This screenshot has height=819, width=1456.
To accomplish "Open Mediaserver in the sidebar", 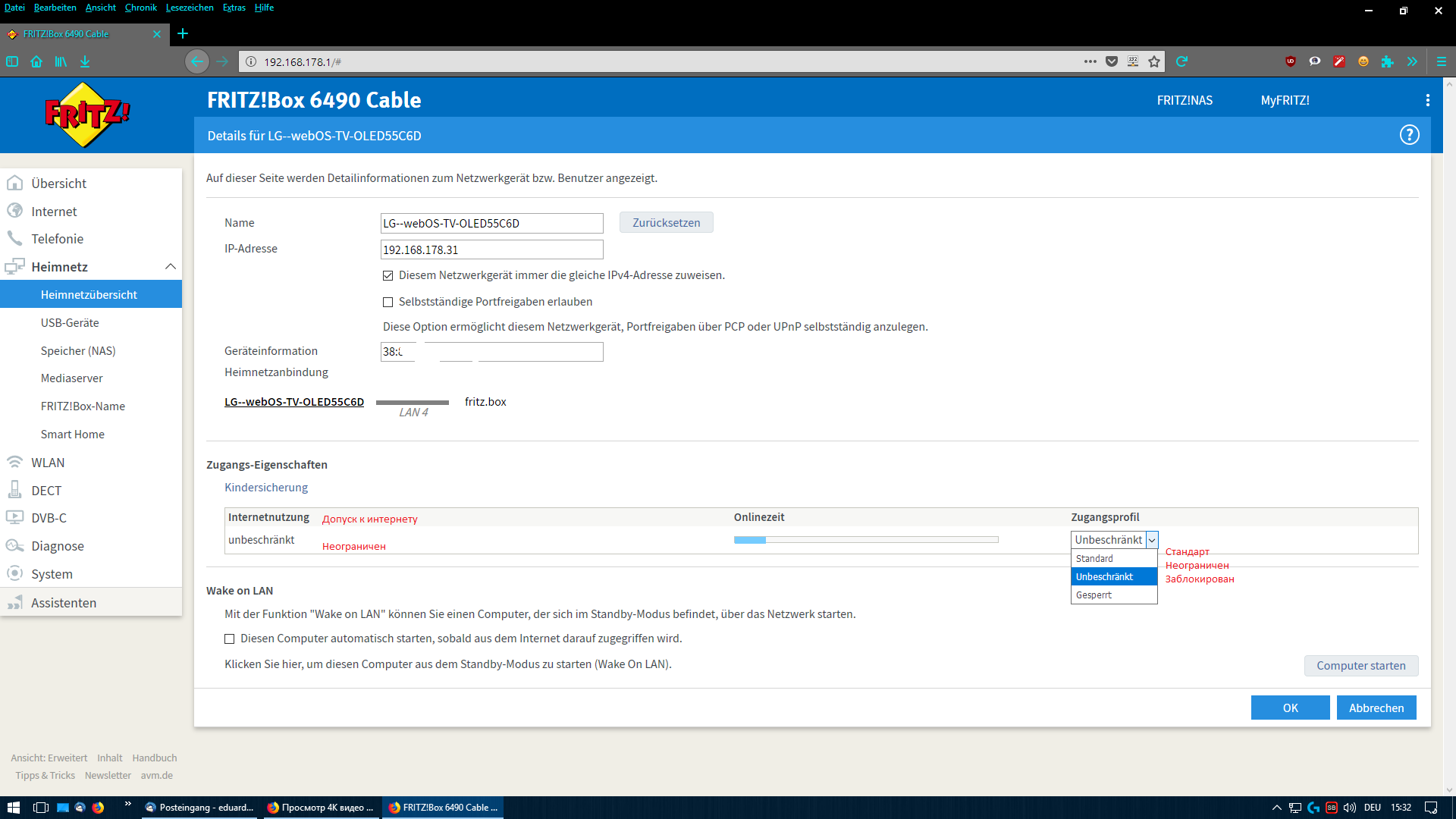I will click(71, 378).
